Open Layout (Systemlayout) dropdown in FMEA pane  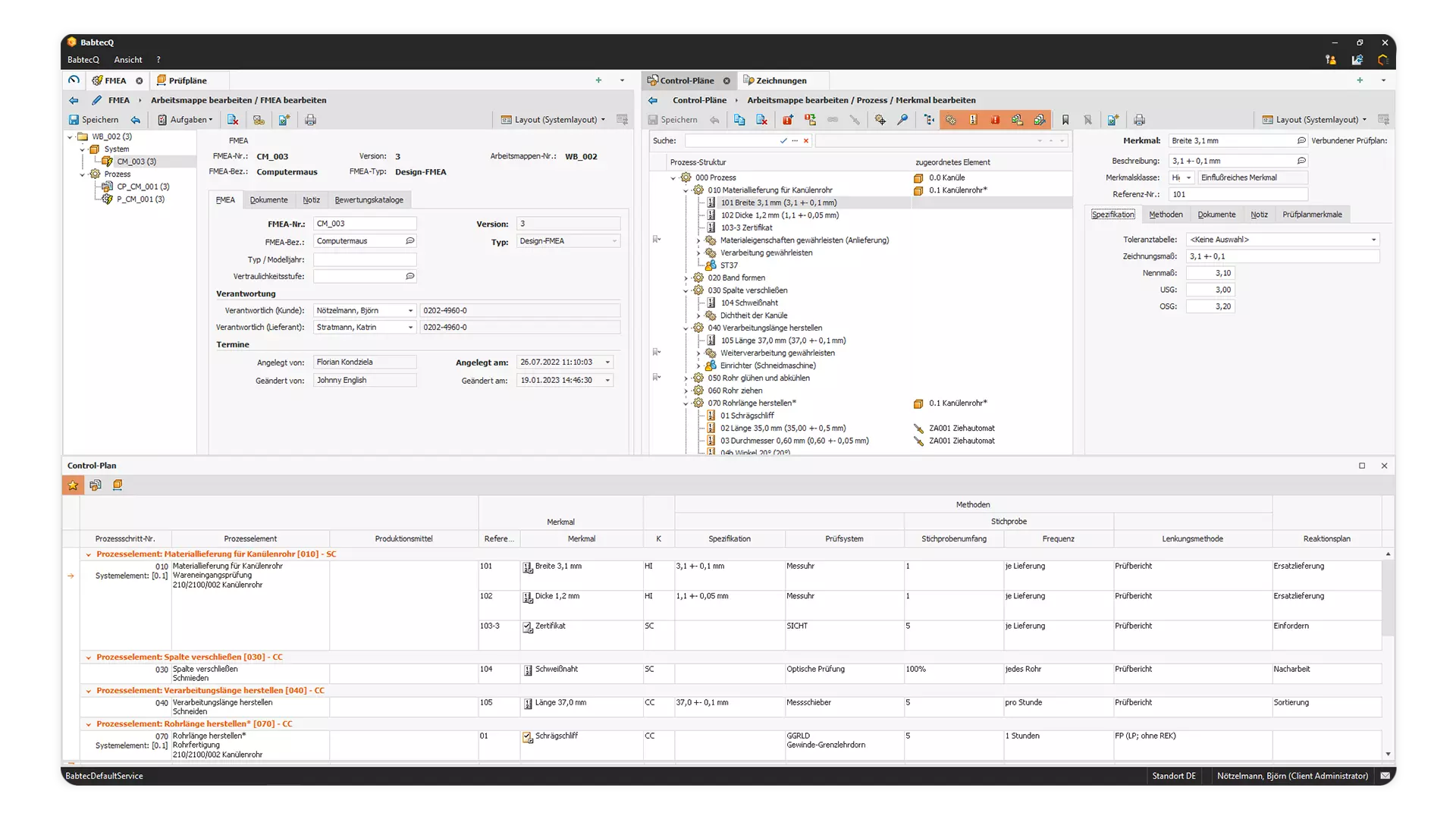554,120
